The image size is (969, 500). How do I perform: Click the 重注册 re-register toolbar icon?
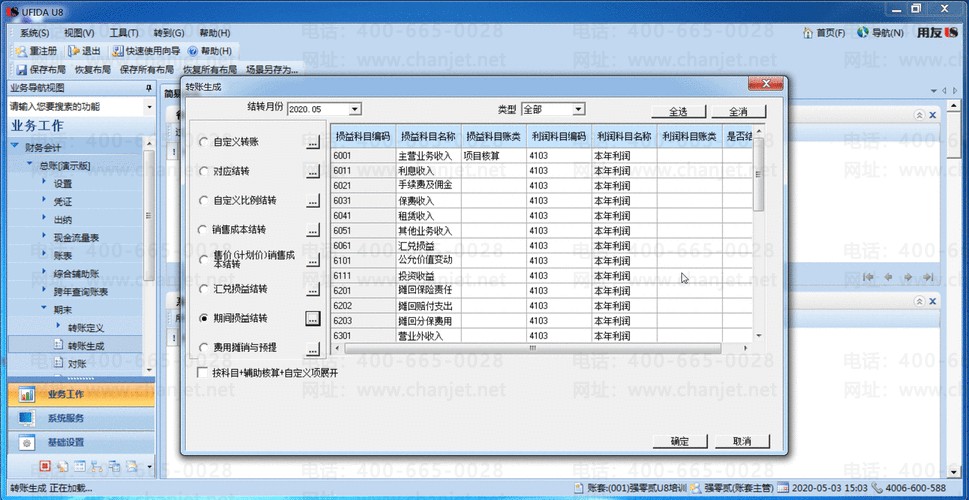(22, 51)
